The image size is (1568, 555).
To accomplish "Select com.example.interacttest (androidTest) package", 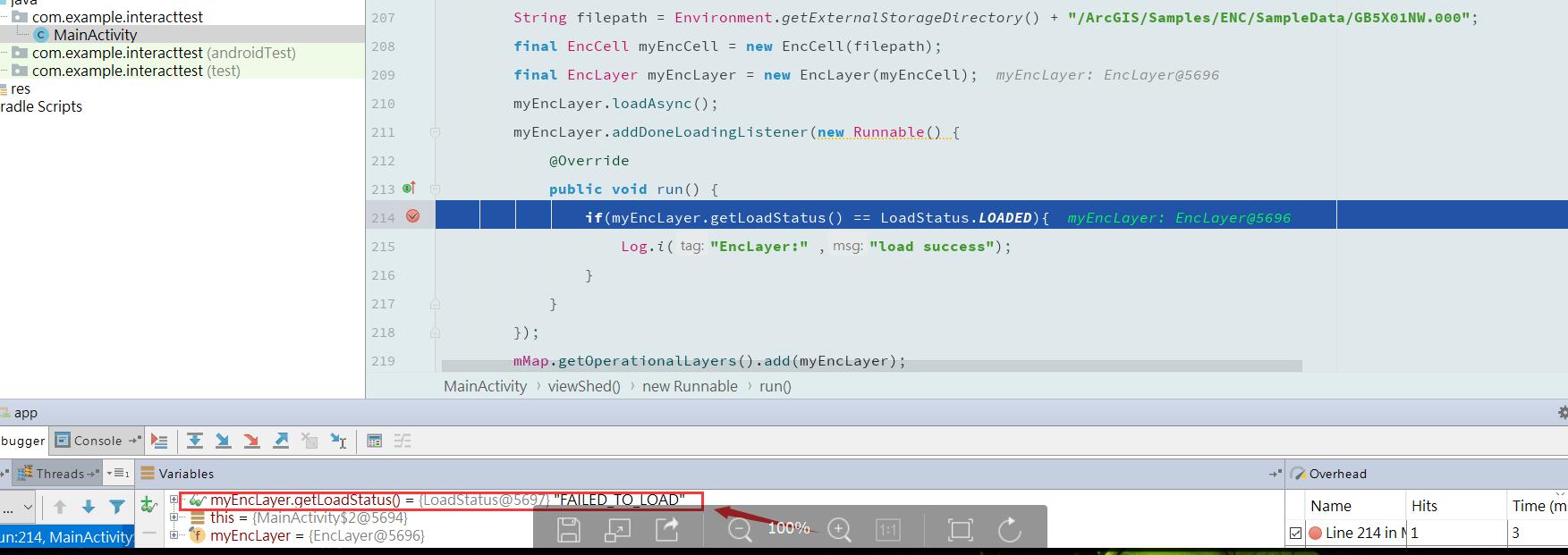I will pos(164,53).
